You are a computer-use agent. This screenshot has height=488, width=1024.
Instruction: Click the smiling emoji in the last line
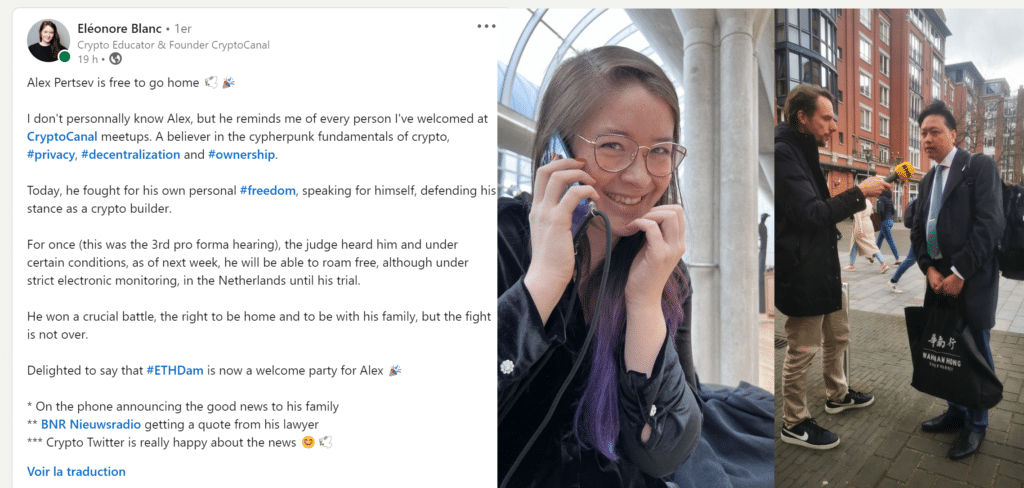[308, 442]
